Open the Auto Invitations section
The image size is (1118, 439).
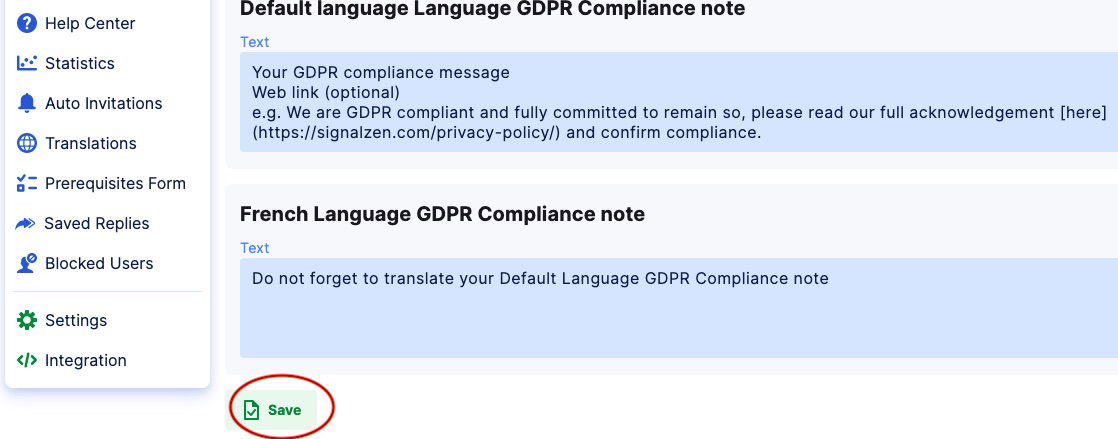pyautogui.click(x=103, y=103)
